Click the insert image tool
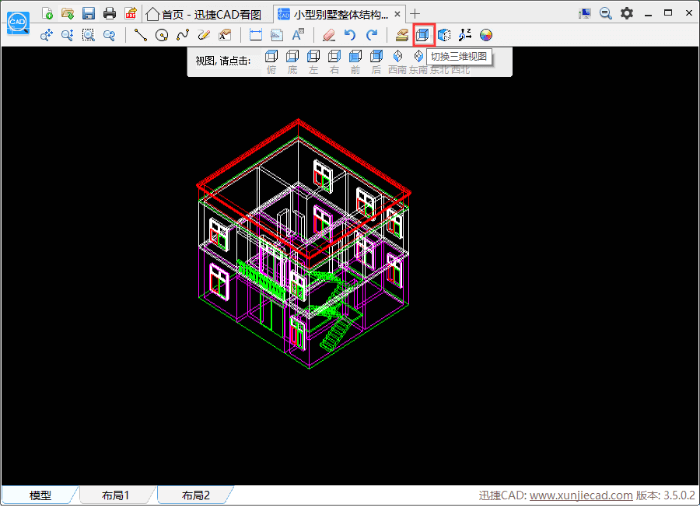Viewport: 700px width, 506px height. (x=277, y=35)
